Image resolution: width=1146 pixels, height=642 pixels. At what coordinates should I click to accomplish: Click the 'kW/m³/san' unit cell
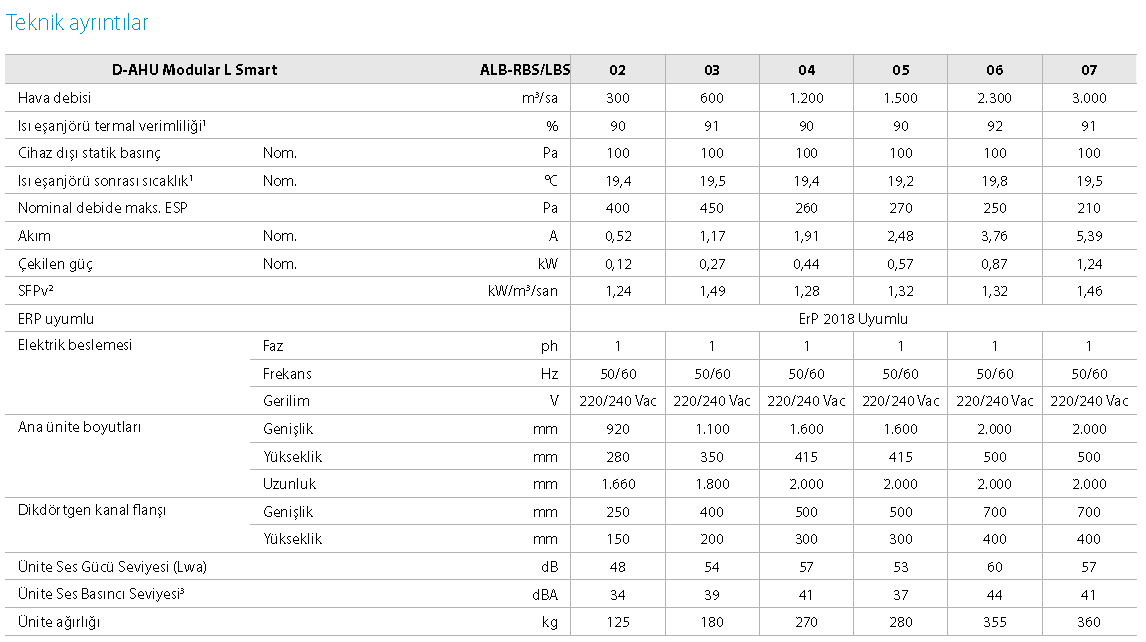pyautogui.click(x=516, y=291)
